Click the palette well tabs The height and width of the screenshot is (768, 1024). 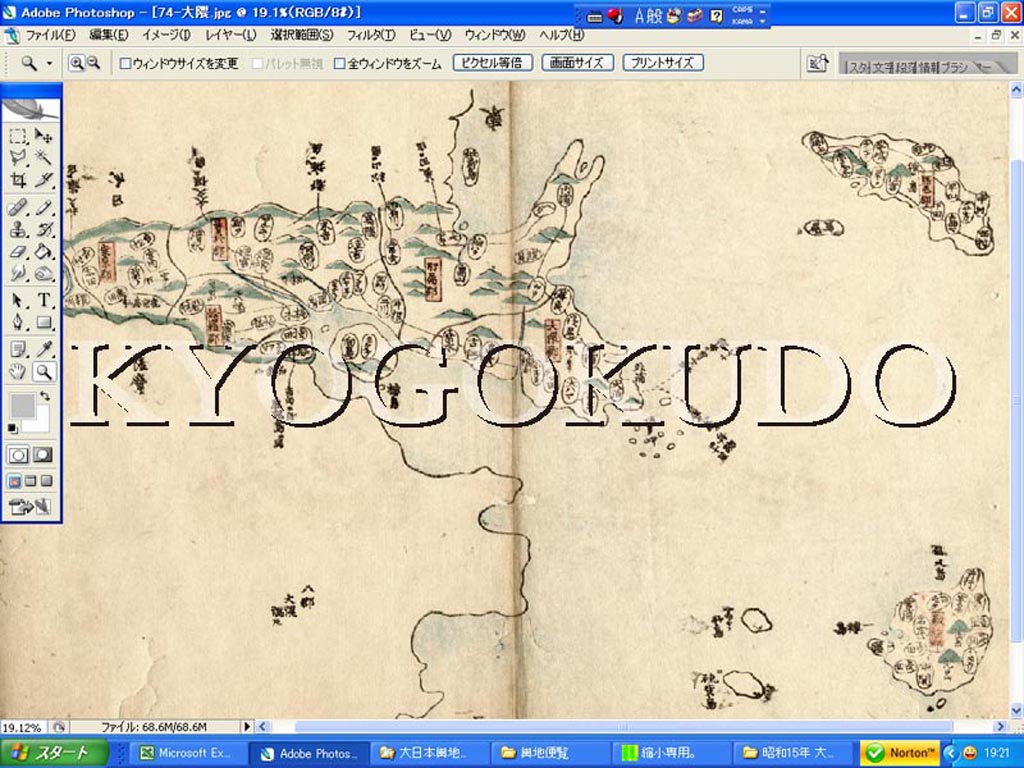(x=926, y=64)
